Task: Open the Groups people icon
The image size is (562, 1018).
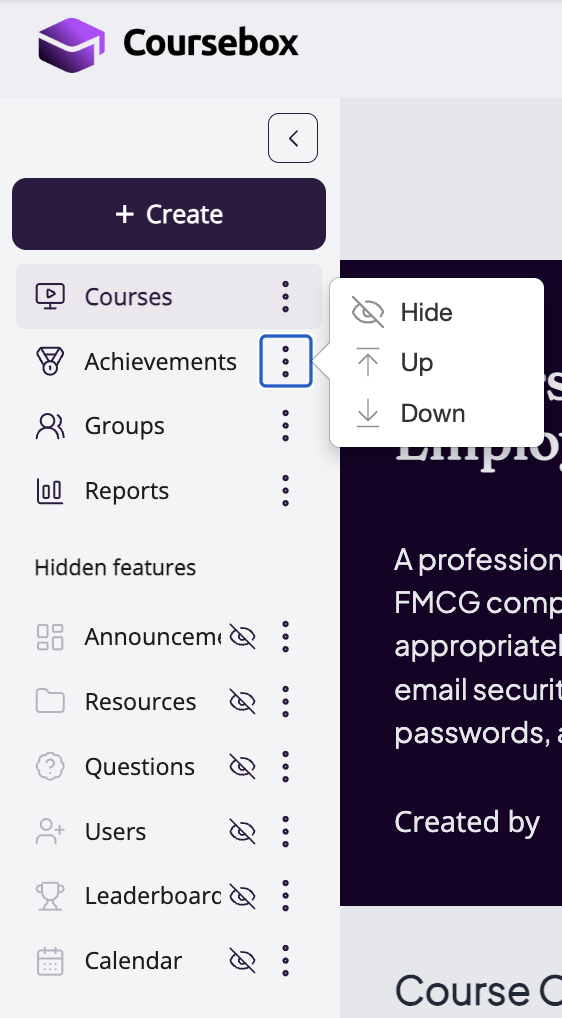Action: pos(50,426)
